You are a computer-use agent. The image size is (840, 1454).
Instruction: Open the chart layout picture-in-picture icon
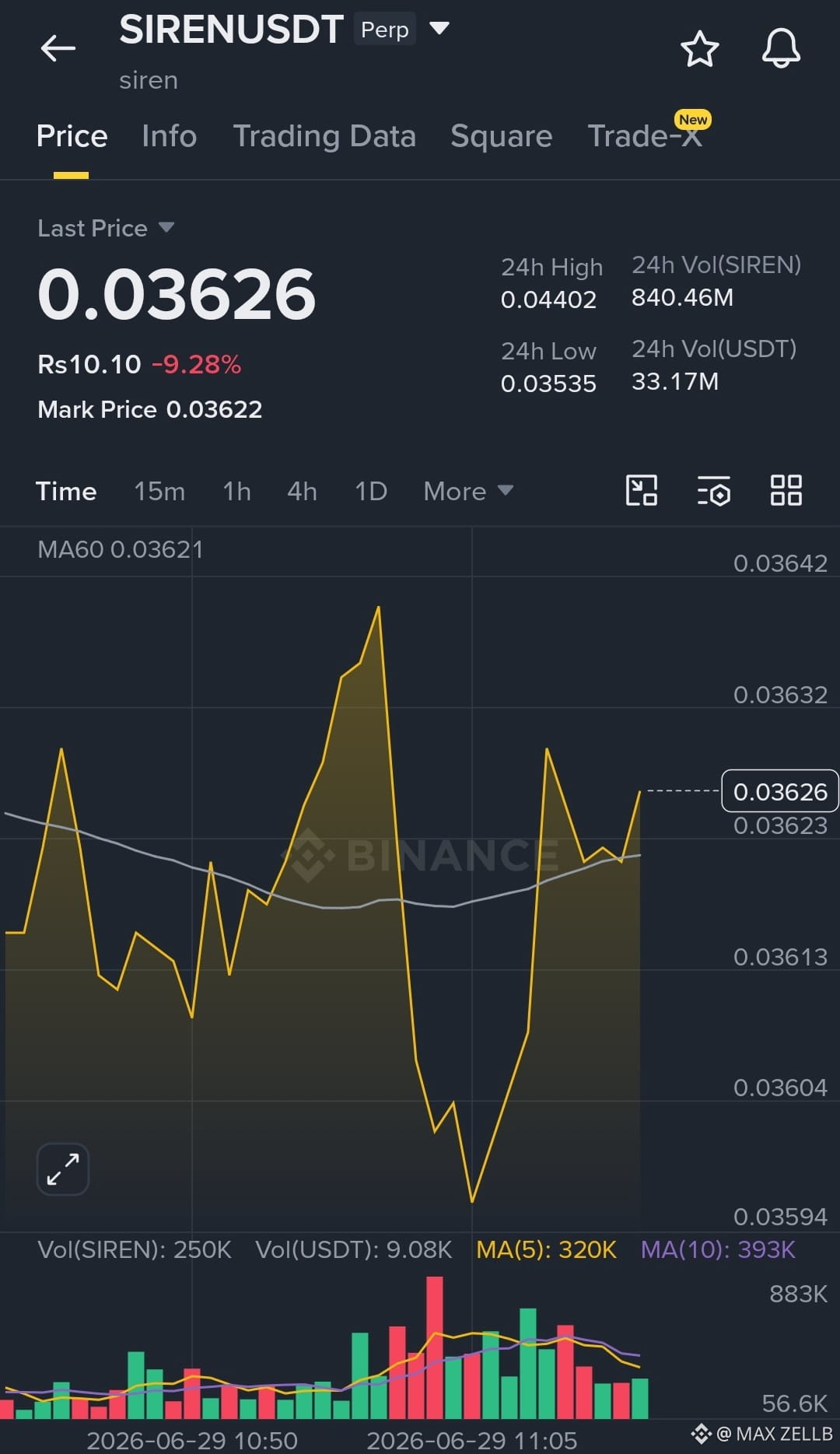tap(642, 490)
